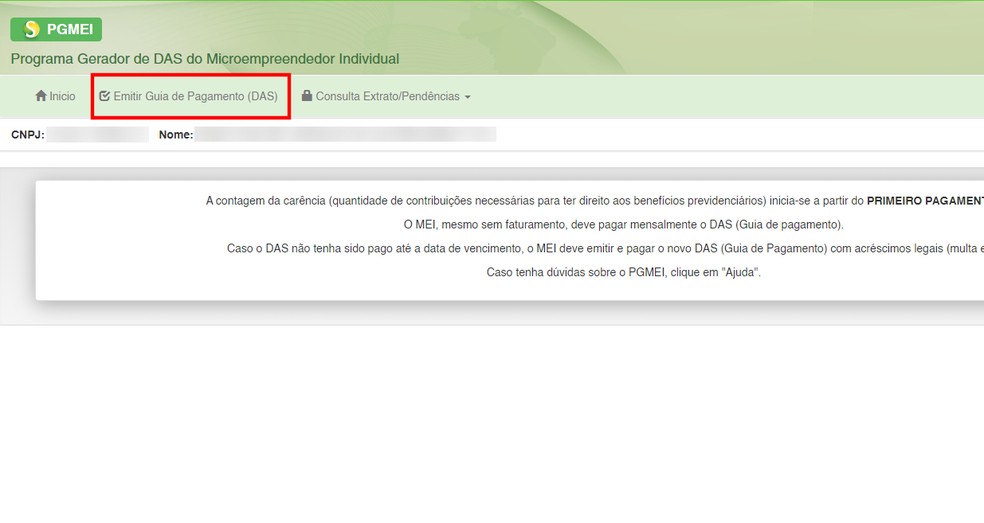Select the blurred Nome value field
This screenshot has height=523, width=984.
pyautogui.click(x=345, y=134)
